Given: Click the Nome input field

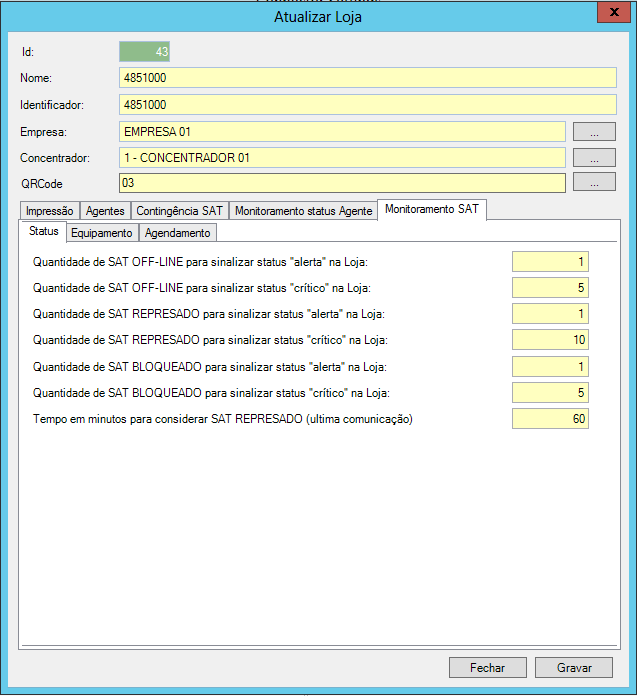Looking at the screenshot, I should click(367, 78).
